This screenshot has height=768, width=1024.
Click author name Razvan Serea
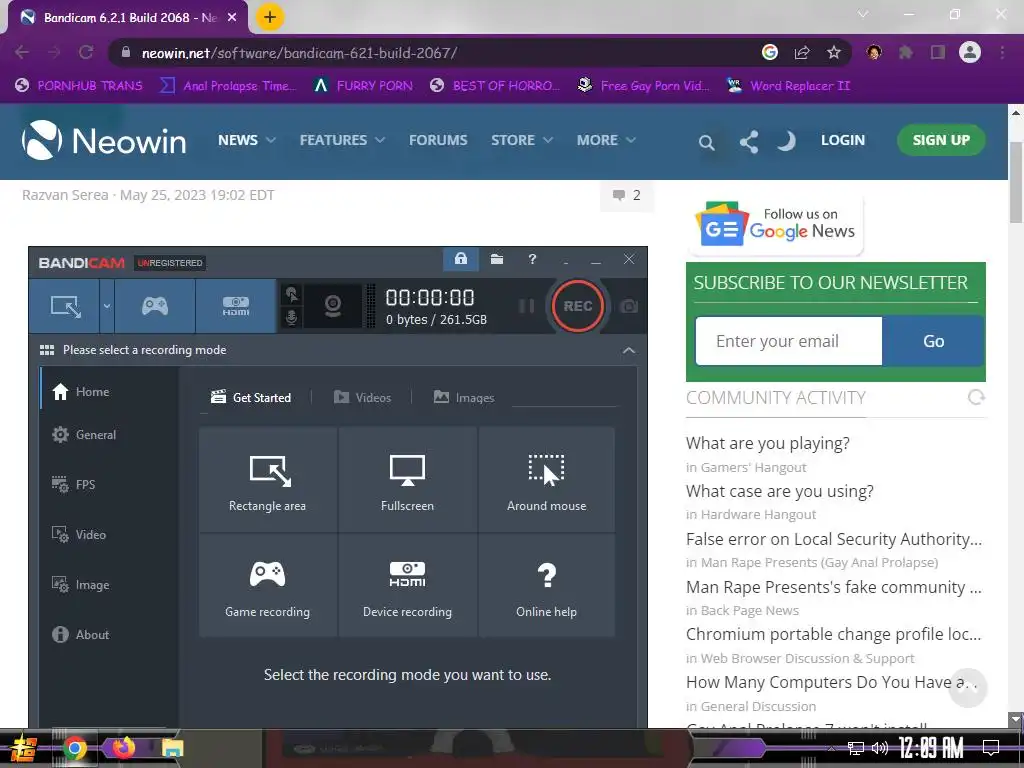tap(65, 195)
